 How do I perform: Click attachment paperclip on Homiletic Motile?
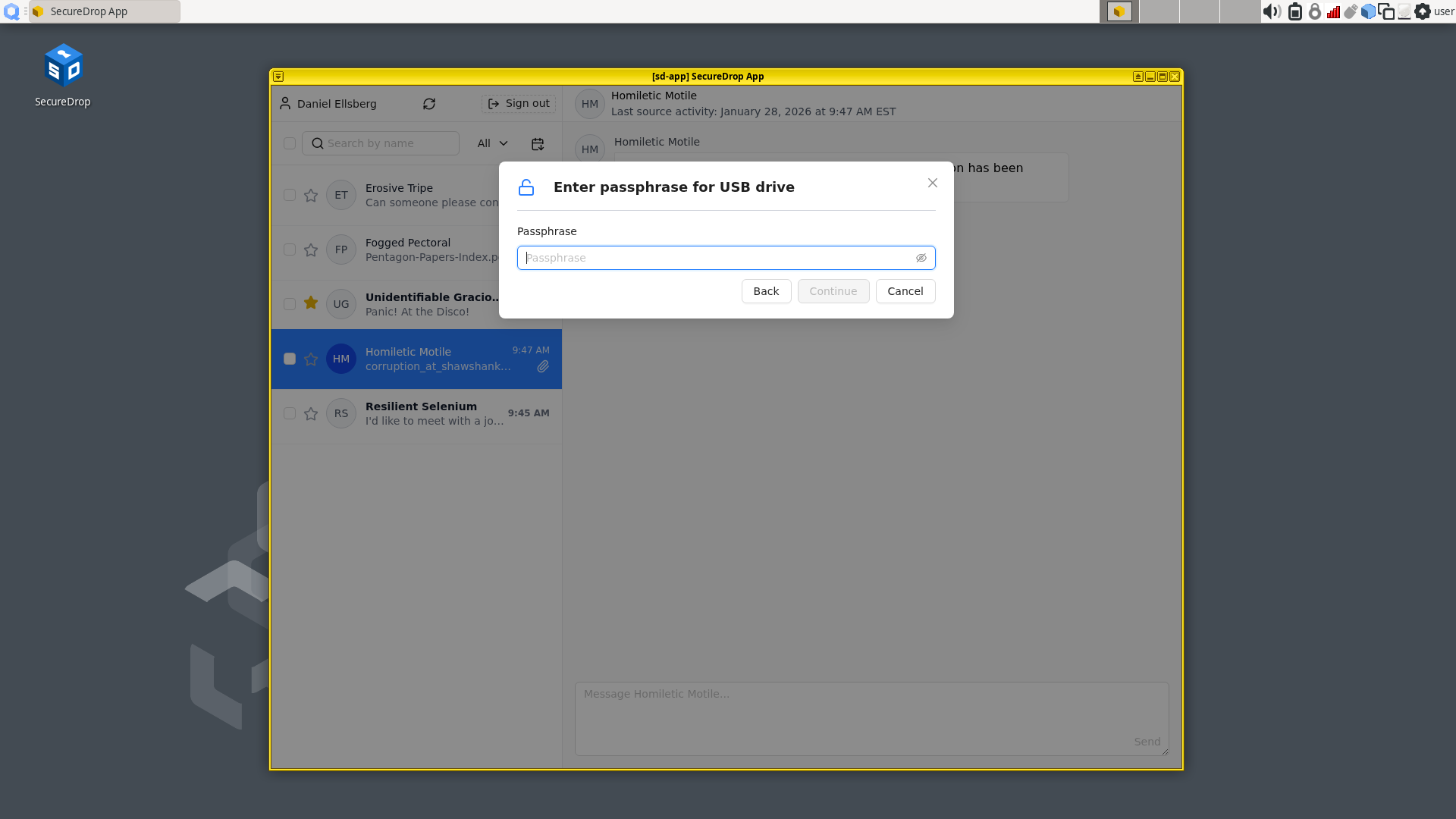[x=543, y=367]
